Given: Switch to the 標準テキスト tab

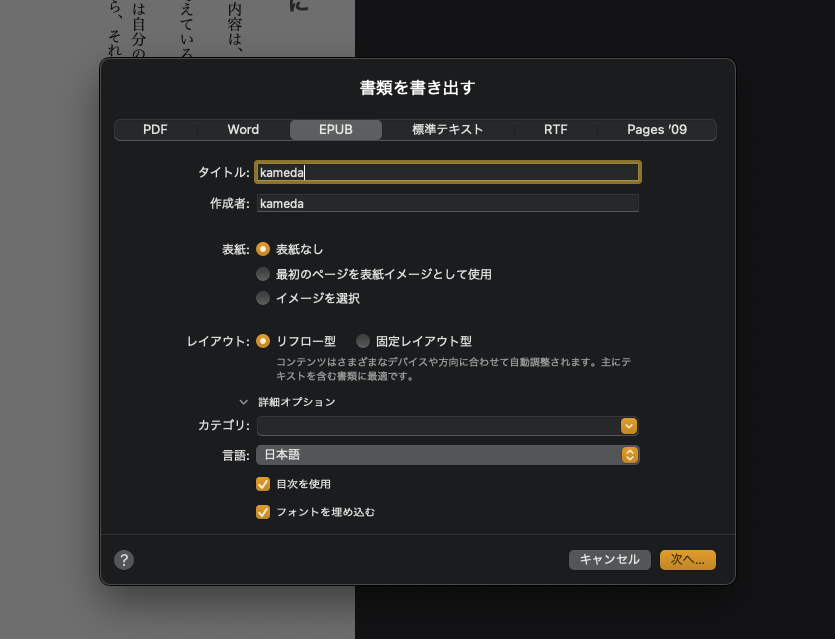Looking at the screenshot, I should click(x=448, y=129).
